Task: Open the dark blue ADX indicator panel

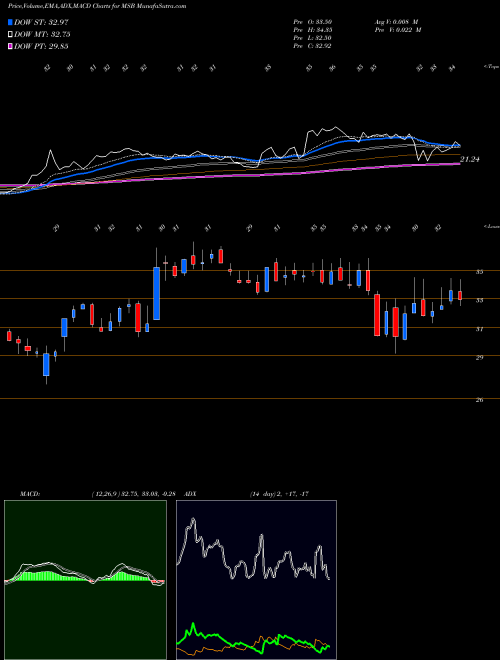Action: click(256, 580)
